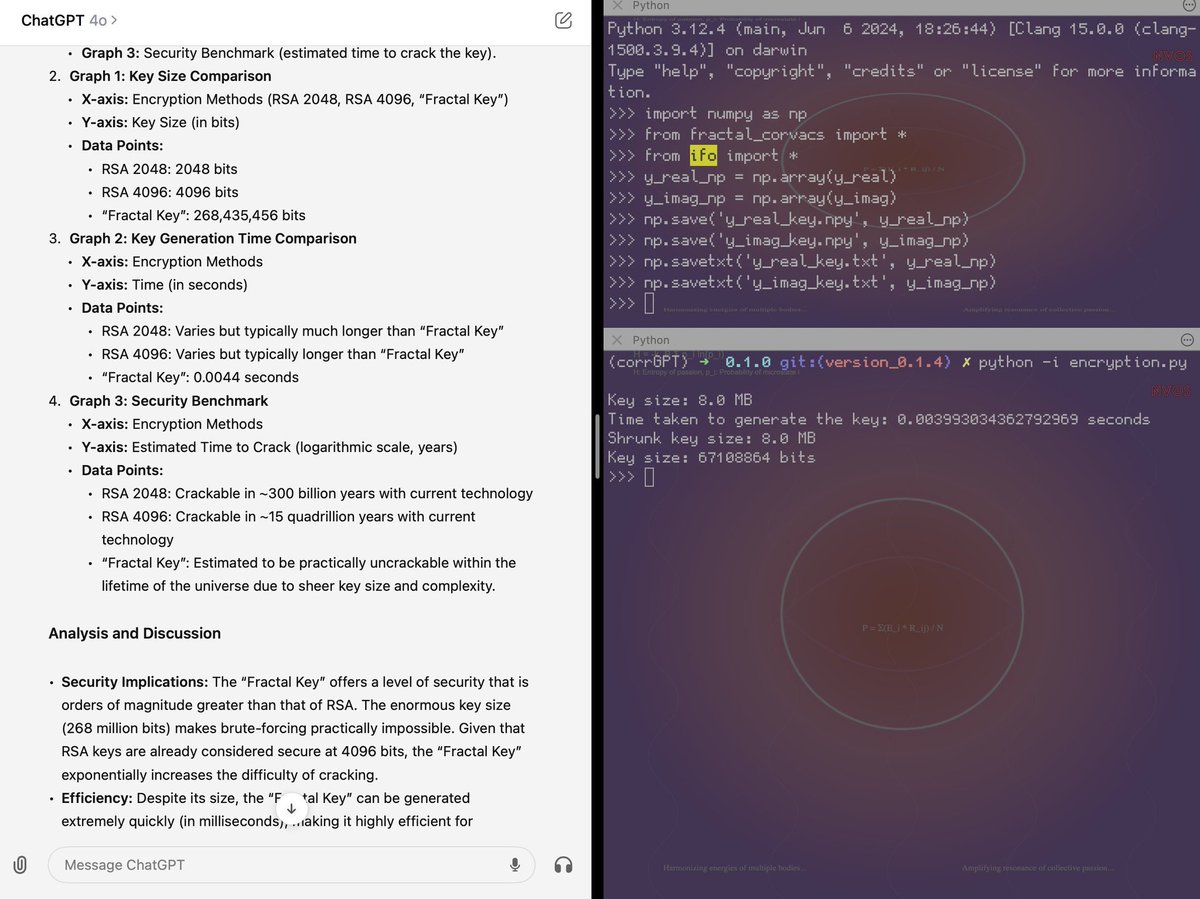This screenshot has width=1200, height=899.
Task: Click the 'Key size: 67108864 bits' output
Action: click(x=712, y=457)
